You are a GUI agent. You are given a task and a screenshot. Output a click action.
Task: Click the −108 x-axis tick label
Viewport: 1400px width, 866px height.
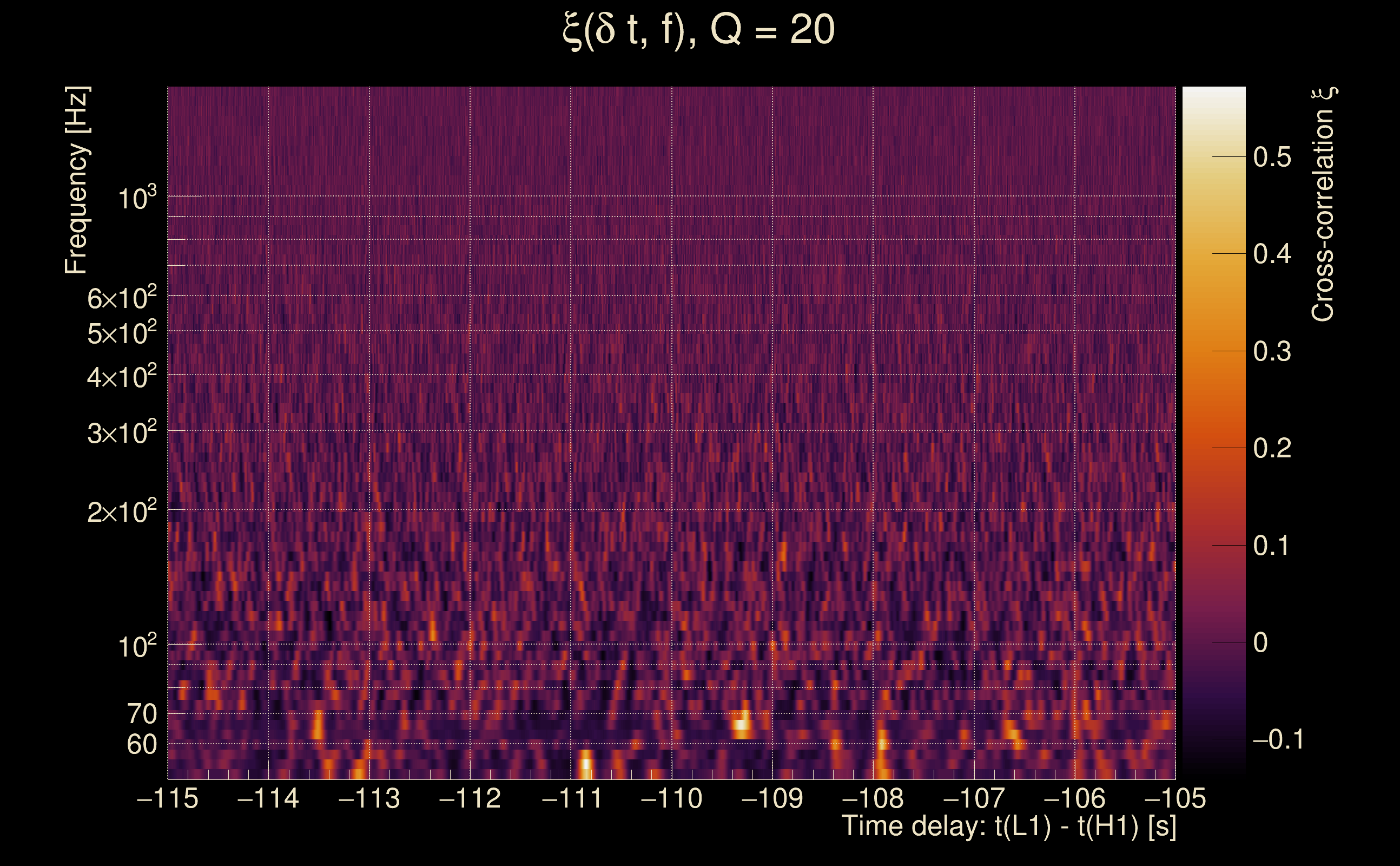[874, 798]
